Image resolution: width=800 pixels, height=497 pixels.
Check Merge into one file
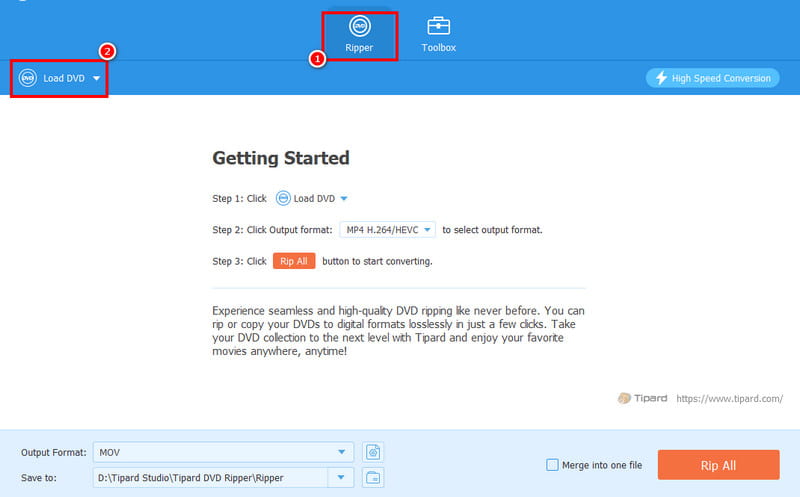(x=552, y=464)
